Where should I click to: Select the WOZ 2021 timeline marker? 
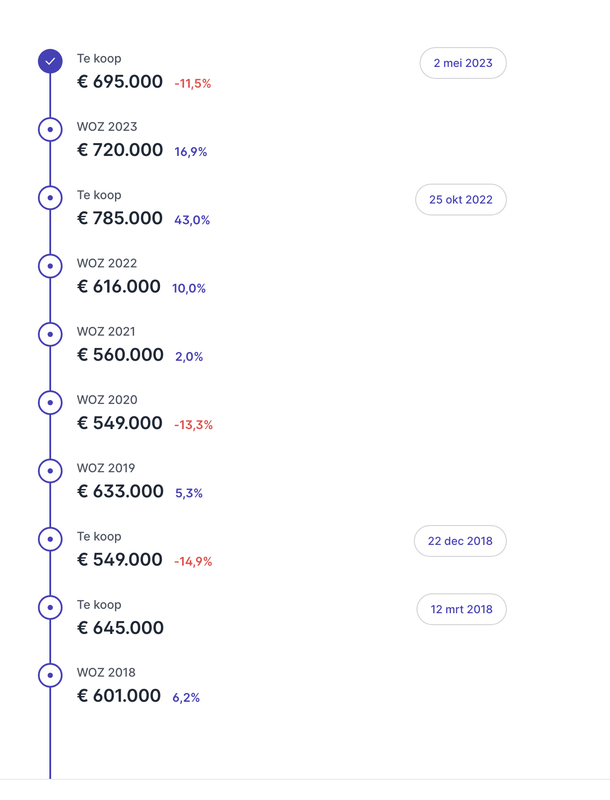pyautogui.click(x=50, y=334)
